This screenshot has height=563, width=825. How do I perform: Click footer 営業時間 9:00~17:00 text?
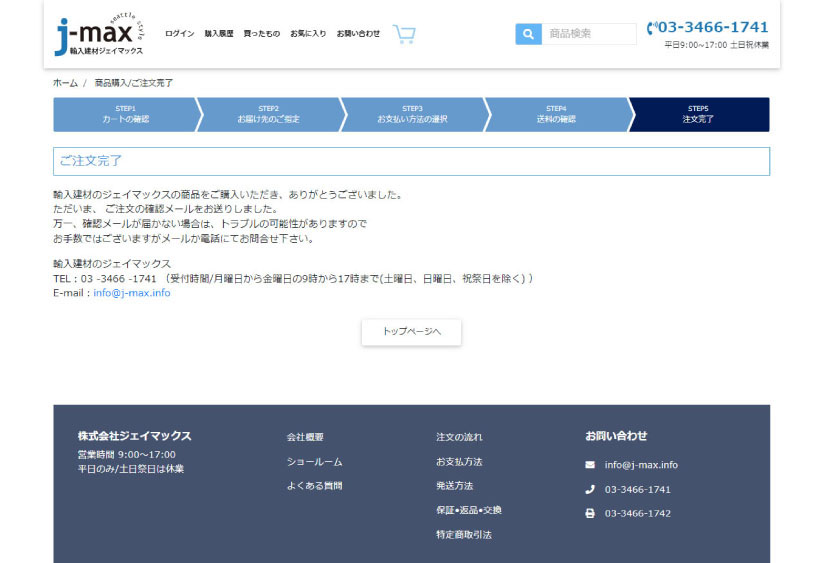pyautogui.click(x=127, y=455)
